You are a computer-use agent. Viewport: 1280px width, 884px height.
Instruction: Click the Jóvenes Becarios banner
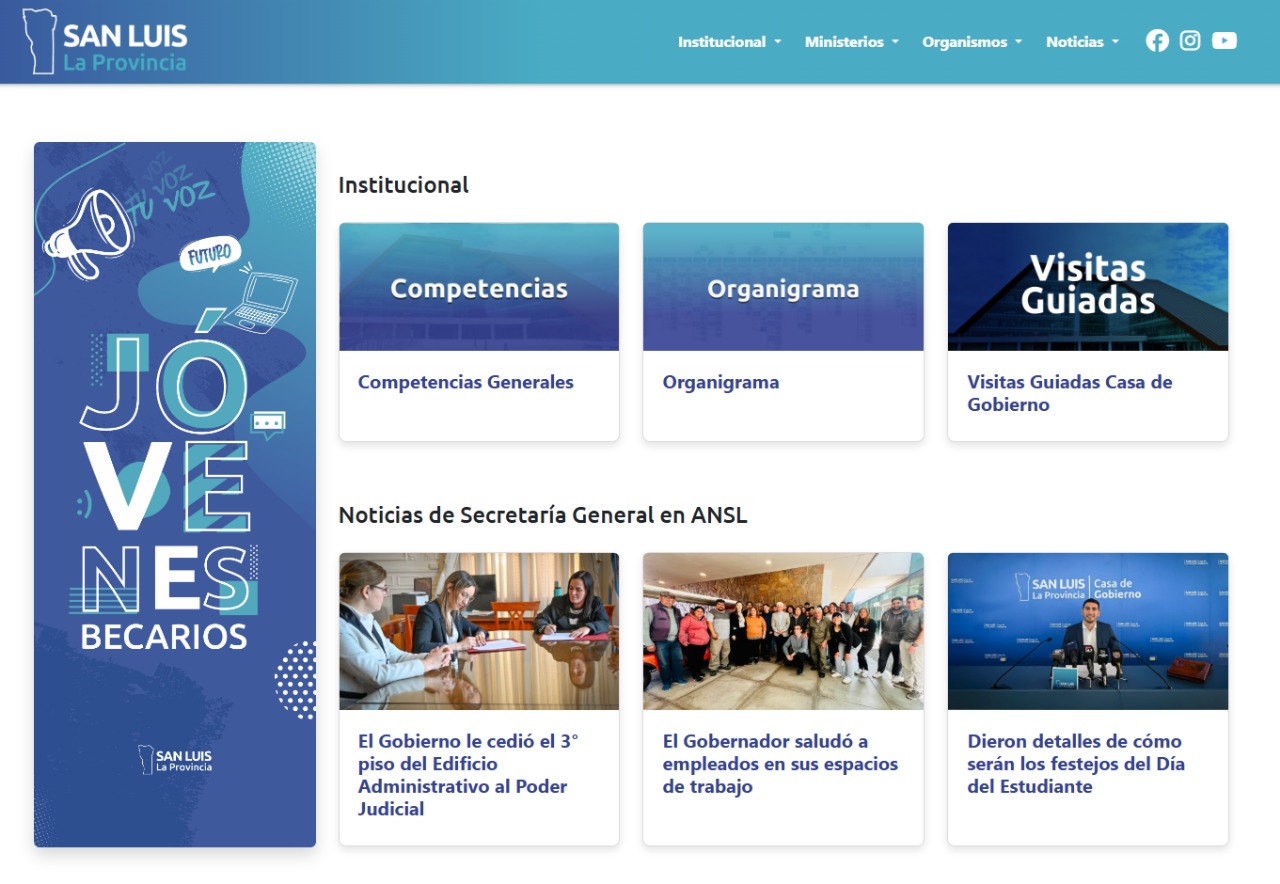[175, 494]
